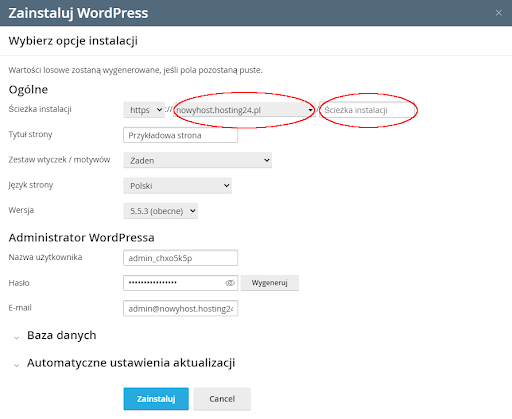Click the Ścieżka instalacji label text
The image size is (512, 419).
tap(40, 109)
